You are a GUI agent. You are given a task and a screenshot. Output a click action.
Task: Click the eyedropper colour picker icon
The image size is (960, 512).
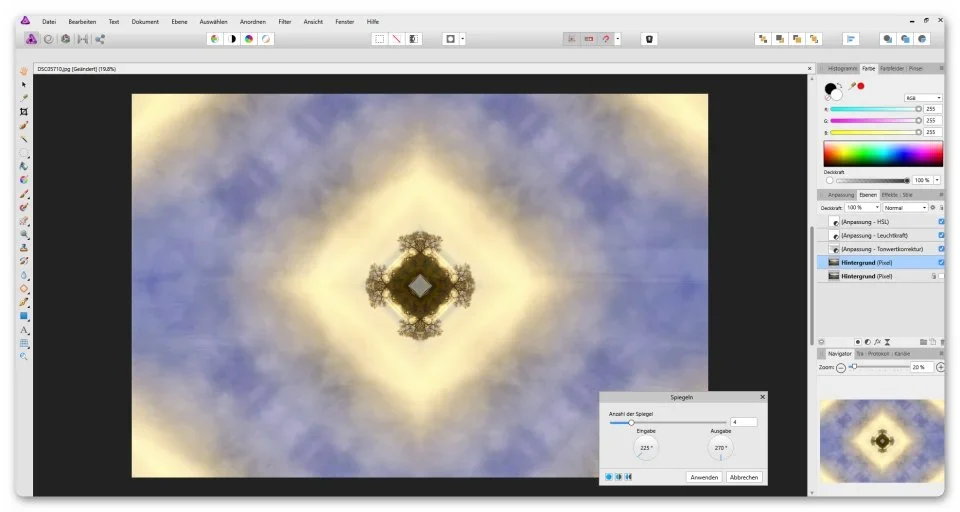point(852,86)
